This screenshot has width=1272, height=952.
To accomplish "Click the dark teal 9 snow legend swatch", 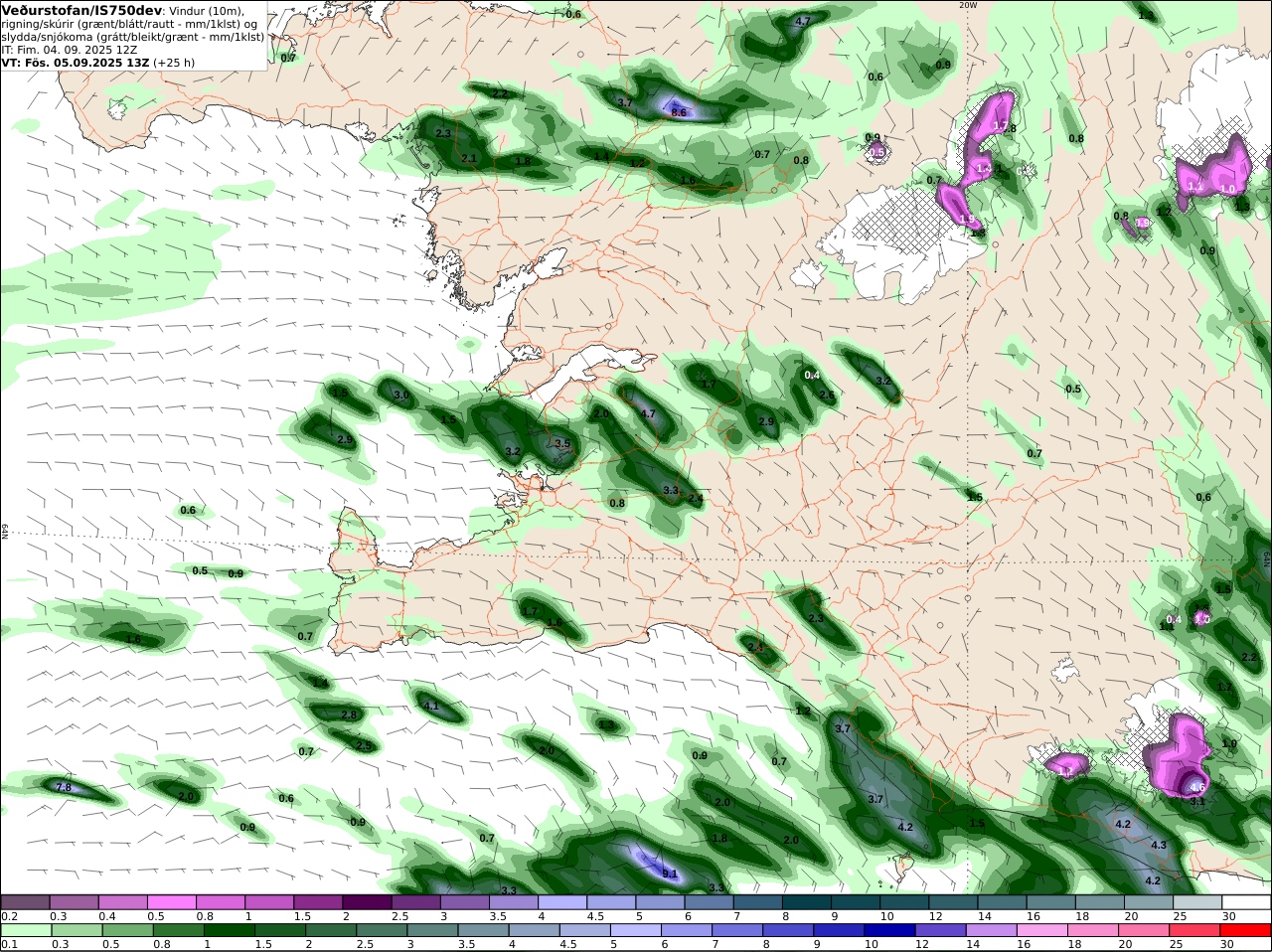I will click(x=856, y=901).
